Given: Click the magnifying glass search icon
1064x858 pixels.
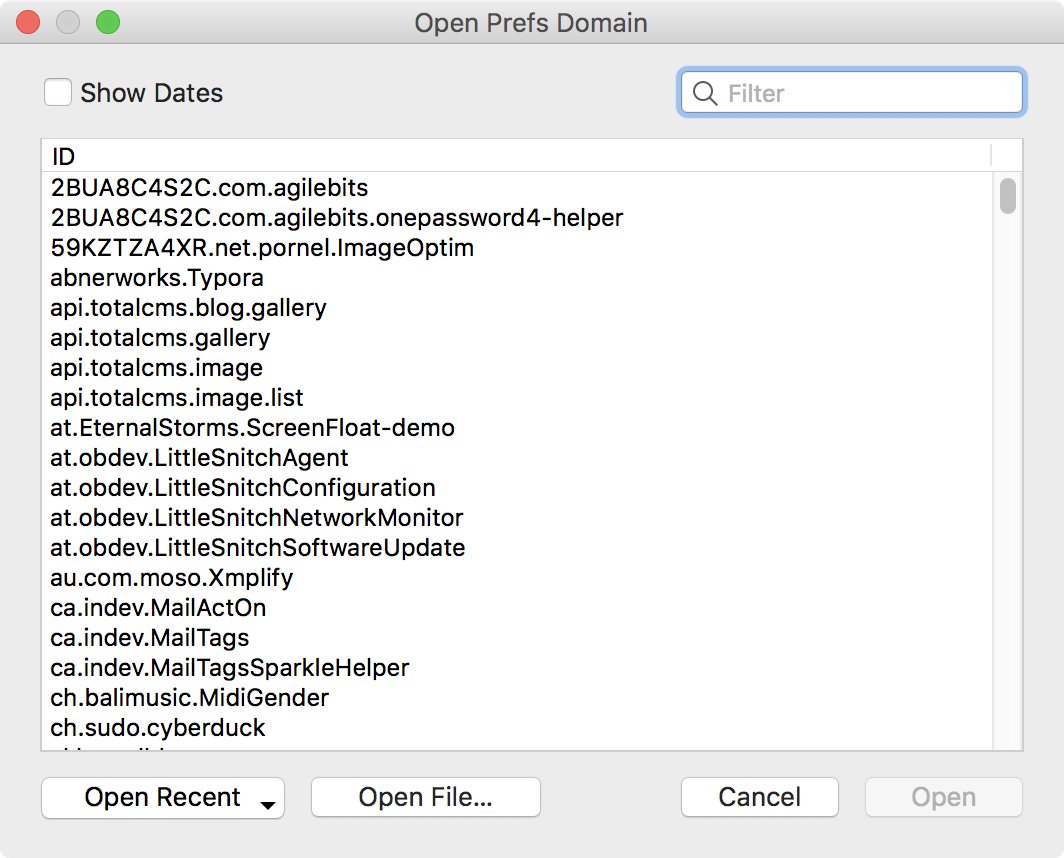Looking at the screenshot, I should pos(705,93).
